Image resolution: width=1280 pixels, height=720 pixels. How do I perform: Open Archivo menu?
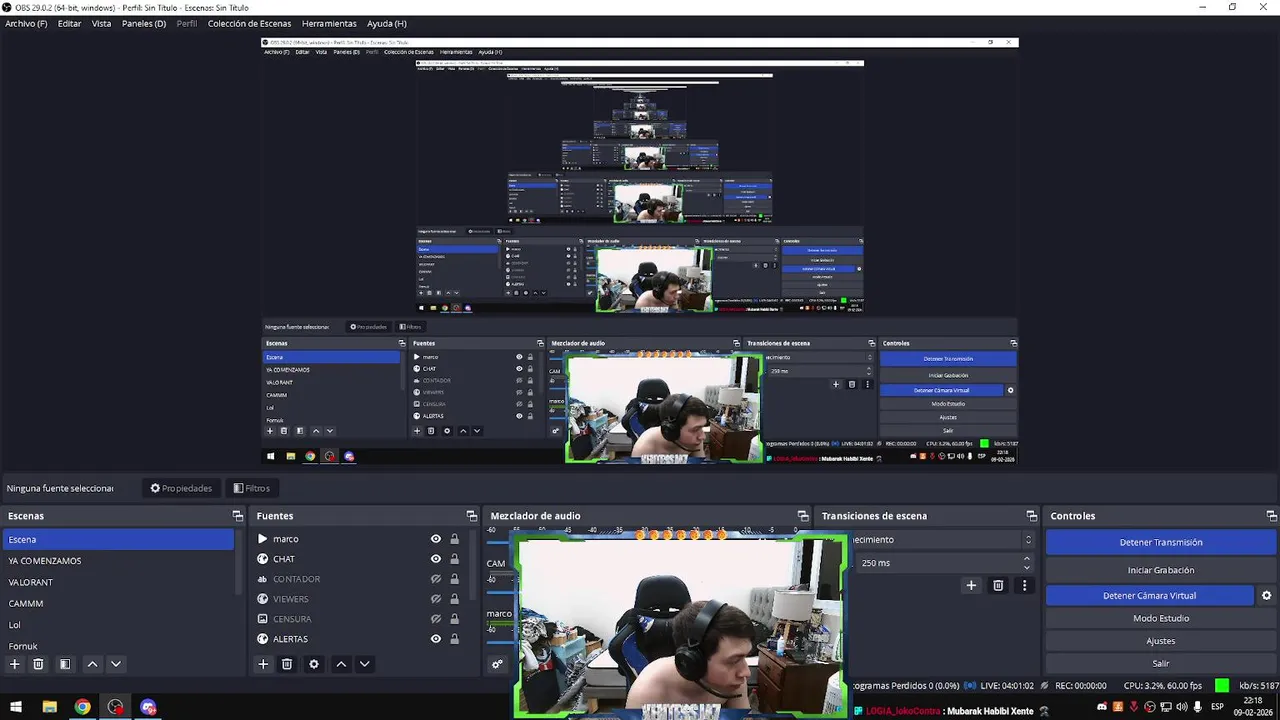(x=26, y=23)
